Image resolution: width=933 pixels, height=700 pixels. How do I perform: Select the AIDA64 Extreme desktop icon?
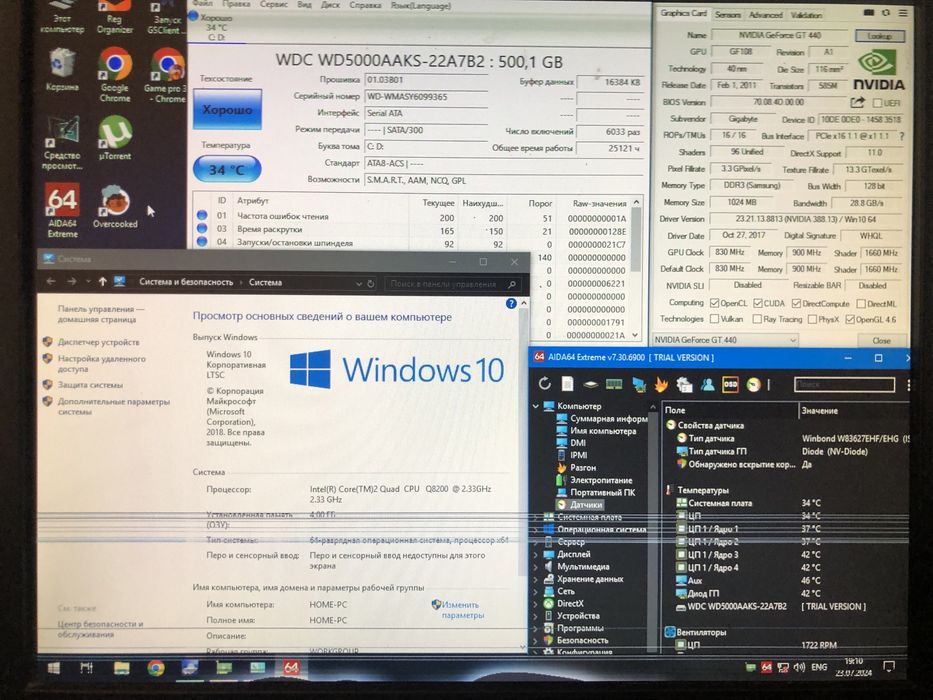[x=62, y=210]
